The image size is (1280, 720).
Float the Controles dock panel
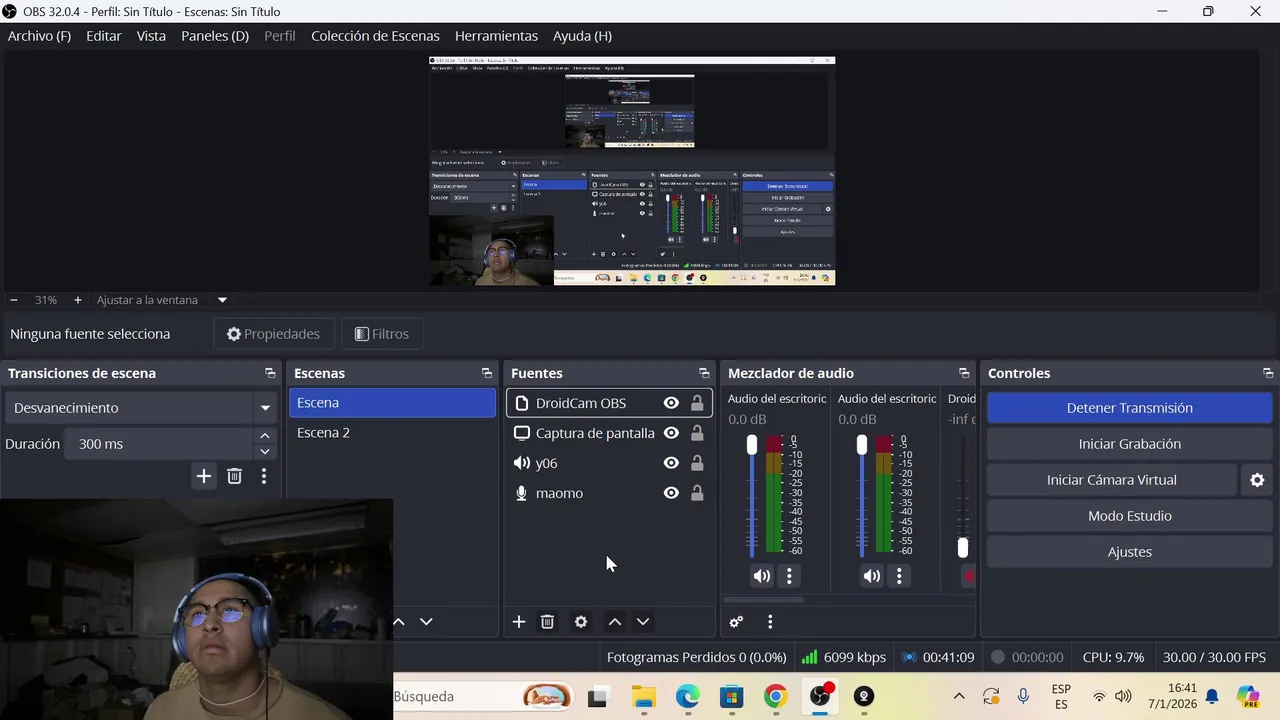1268,373
